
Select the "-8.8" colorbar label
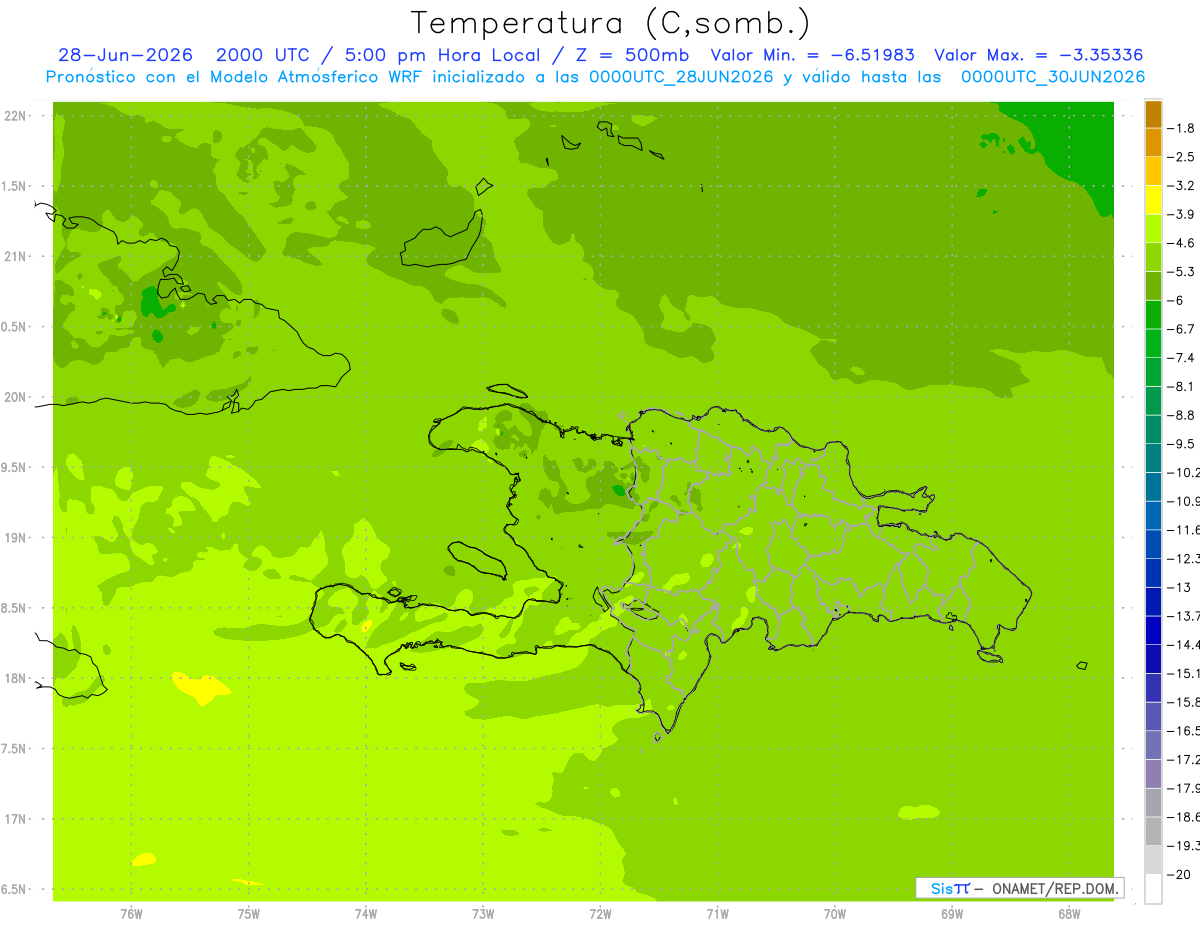pos(1183,415)
